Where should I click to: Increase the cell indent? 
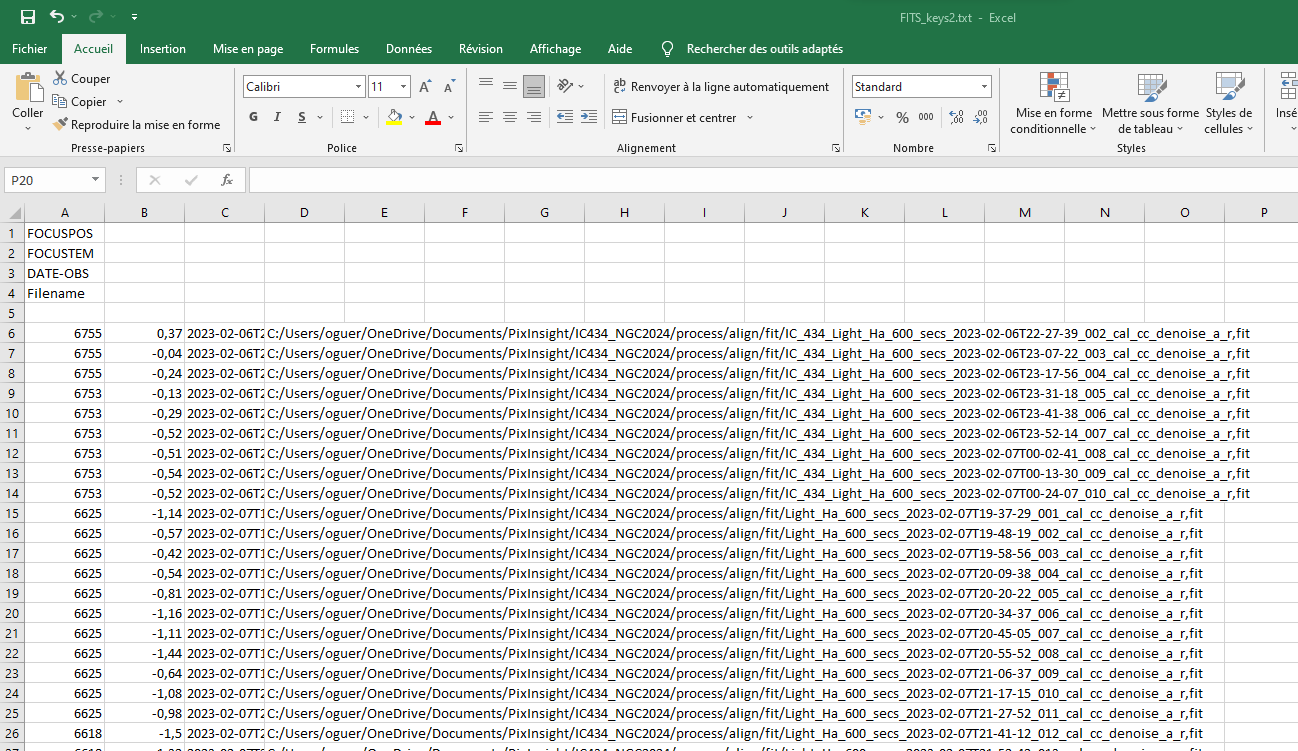tap(589, 117)
